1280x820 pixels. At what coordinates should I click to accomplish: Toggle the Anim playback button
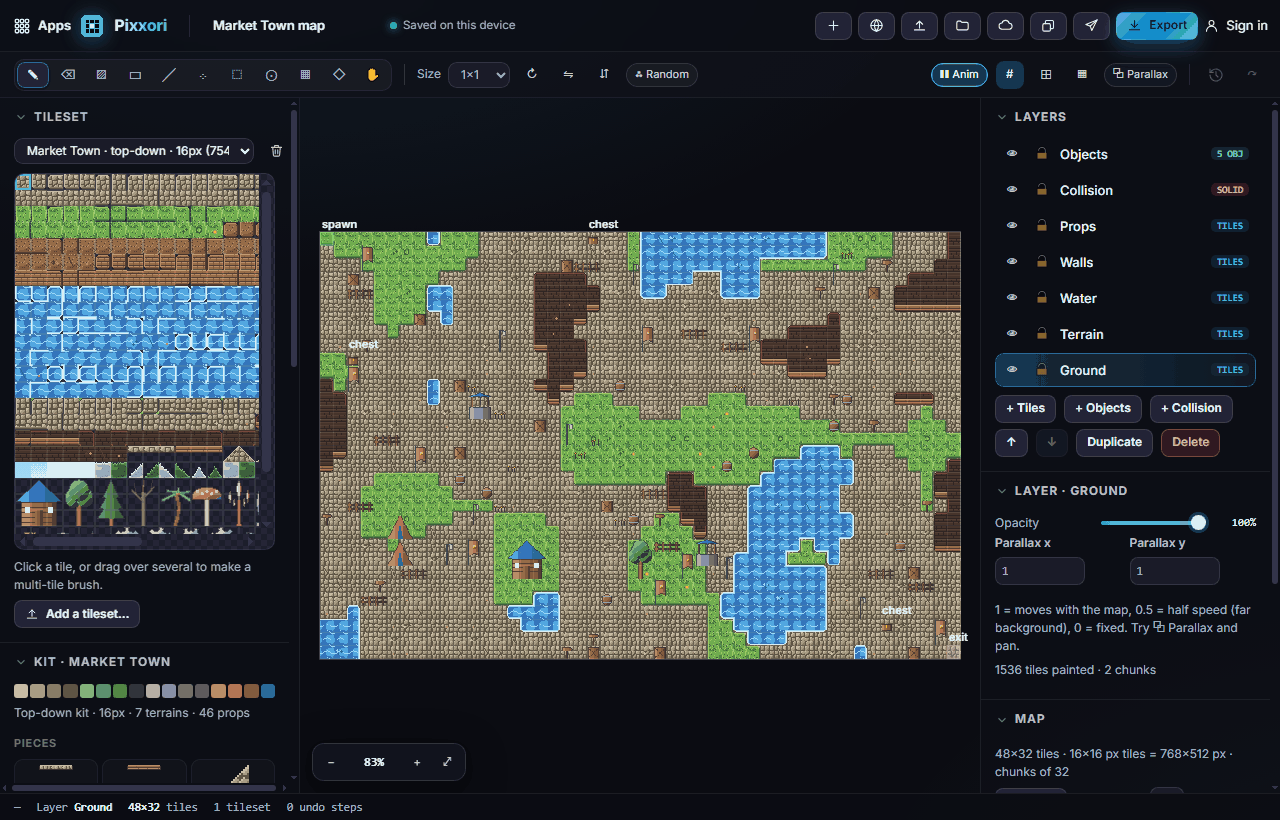click(959, 74)
